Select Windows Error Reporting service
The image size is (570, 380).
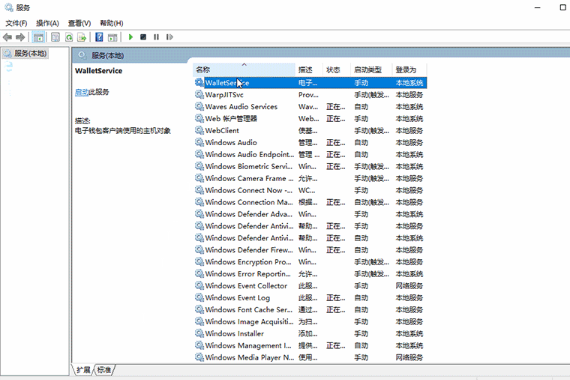point(310,274)
